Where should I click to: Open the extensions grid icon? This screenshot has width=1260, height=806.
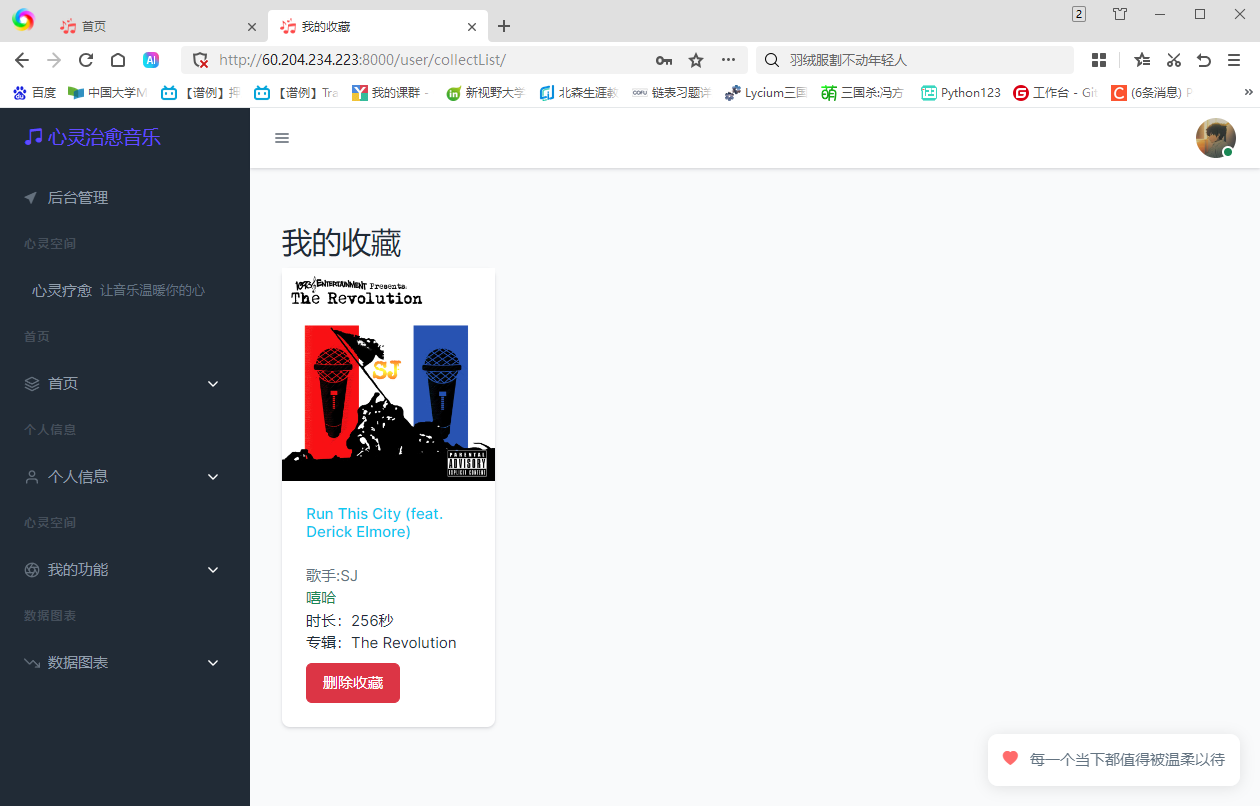click(1099, 60)
